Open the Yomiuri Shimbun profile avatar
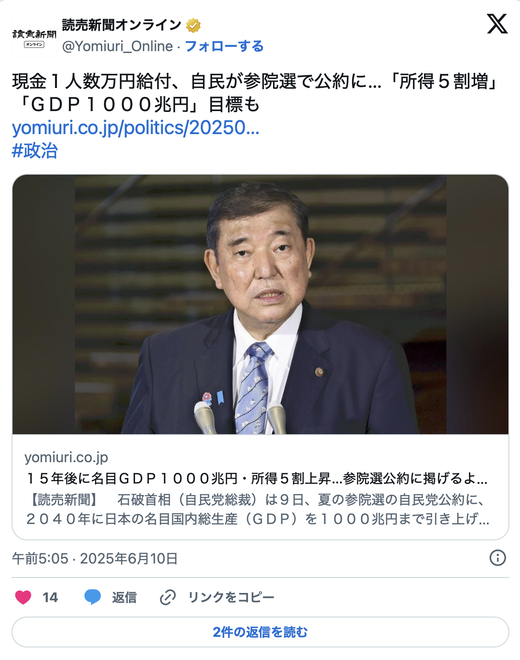Screen dimensions: 520x660 click(34, 35)
